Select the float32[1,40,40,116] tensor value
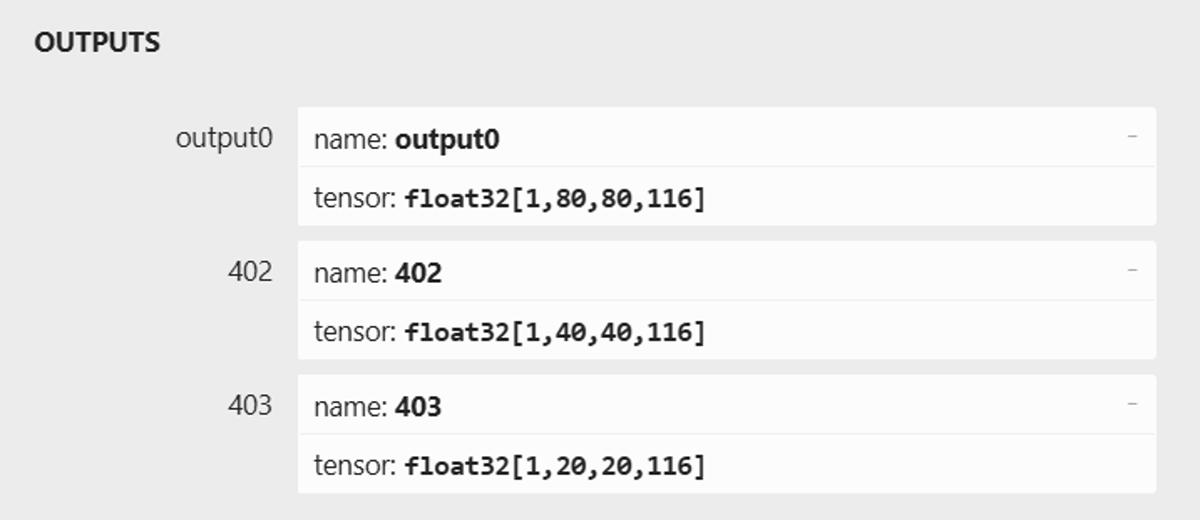 click(555, 332)
